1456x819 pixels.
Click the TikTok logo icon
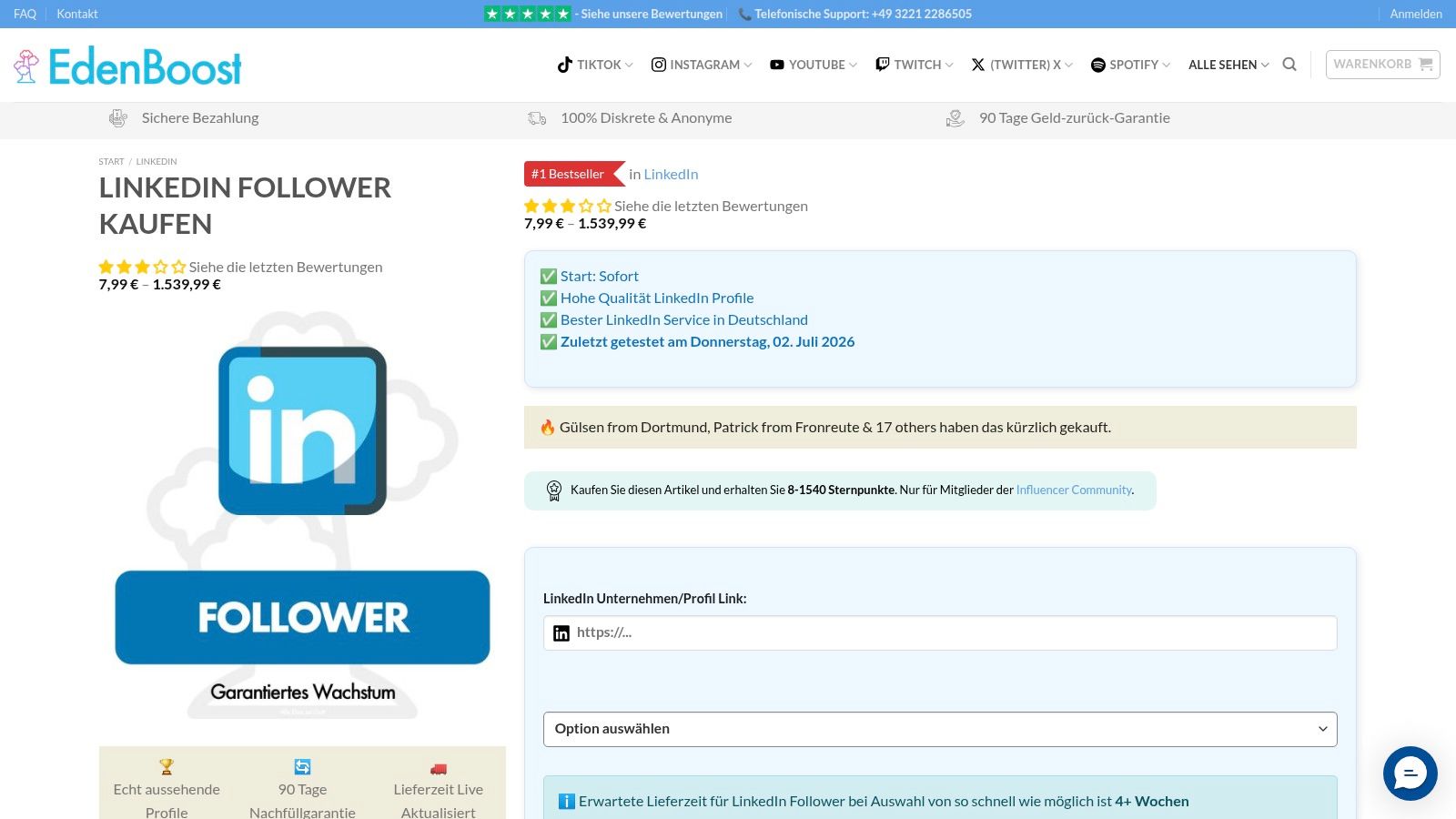point(565,65)
